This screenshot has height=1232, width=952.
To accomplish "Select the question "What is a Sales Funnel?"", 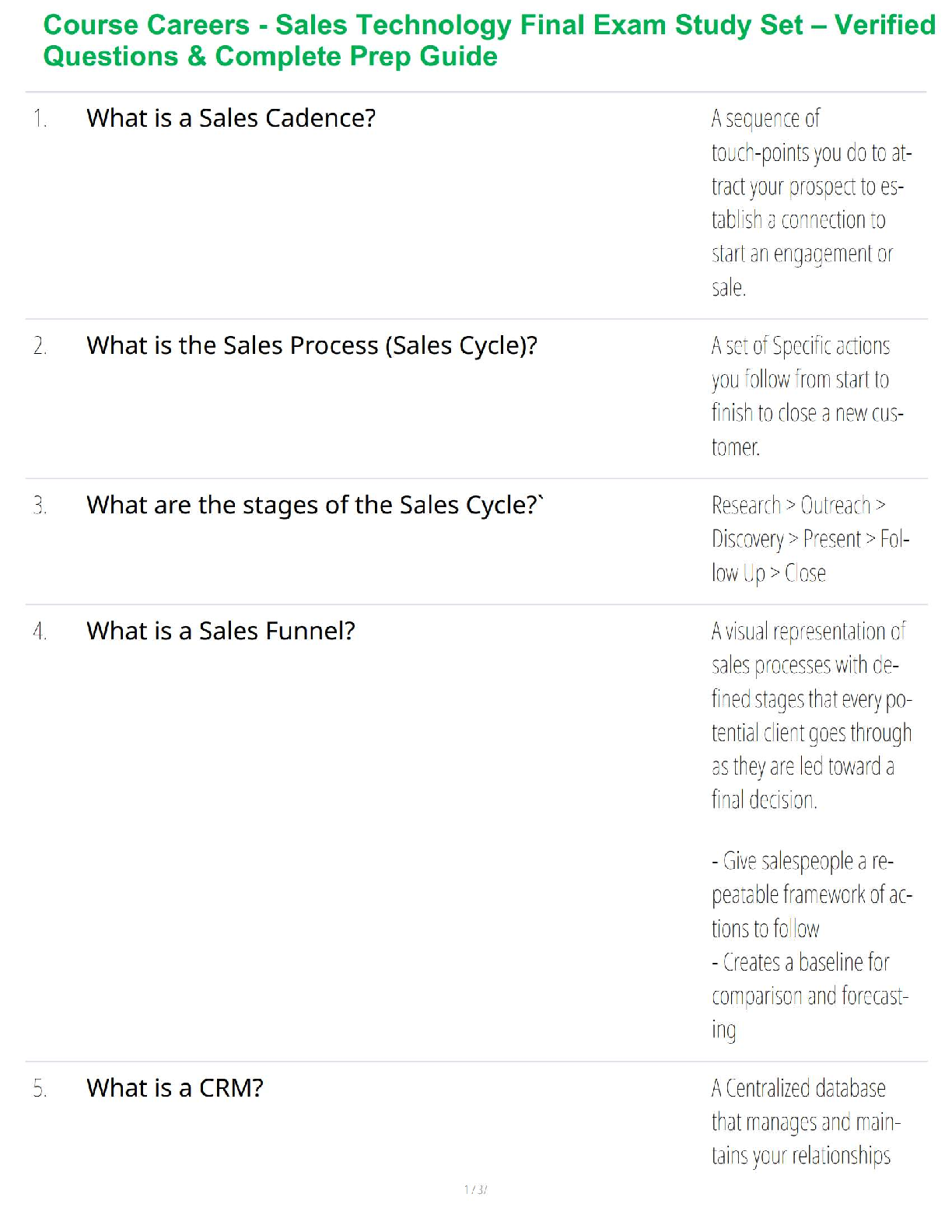I will [x=221, y=631].
